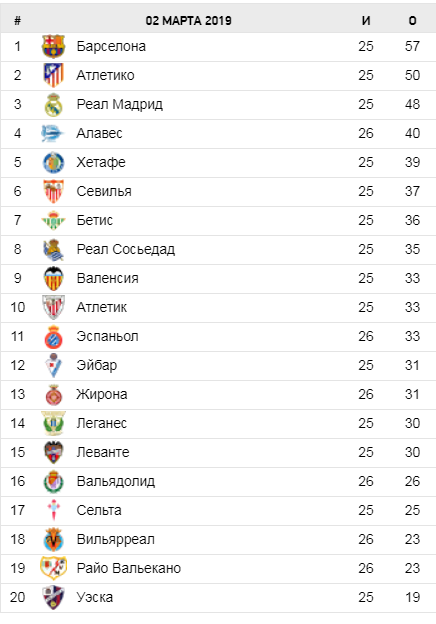436x624 pixels.
Task: Sort by the И games column header
Action: point(366,21)
